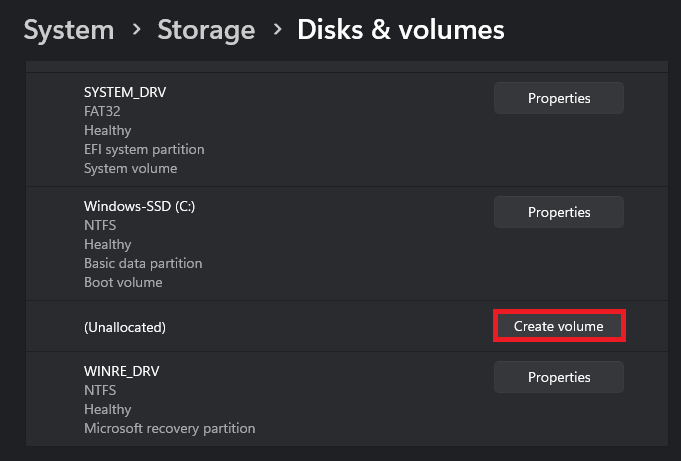
Task: Click the chevron between System and Storage
Action: pos(135,31)
